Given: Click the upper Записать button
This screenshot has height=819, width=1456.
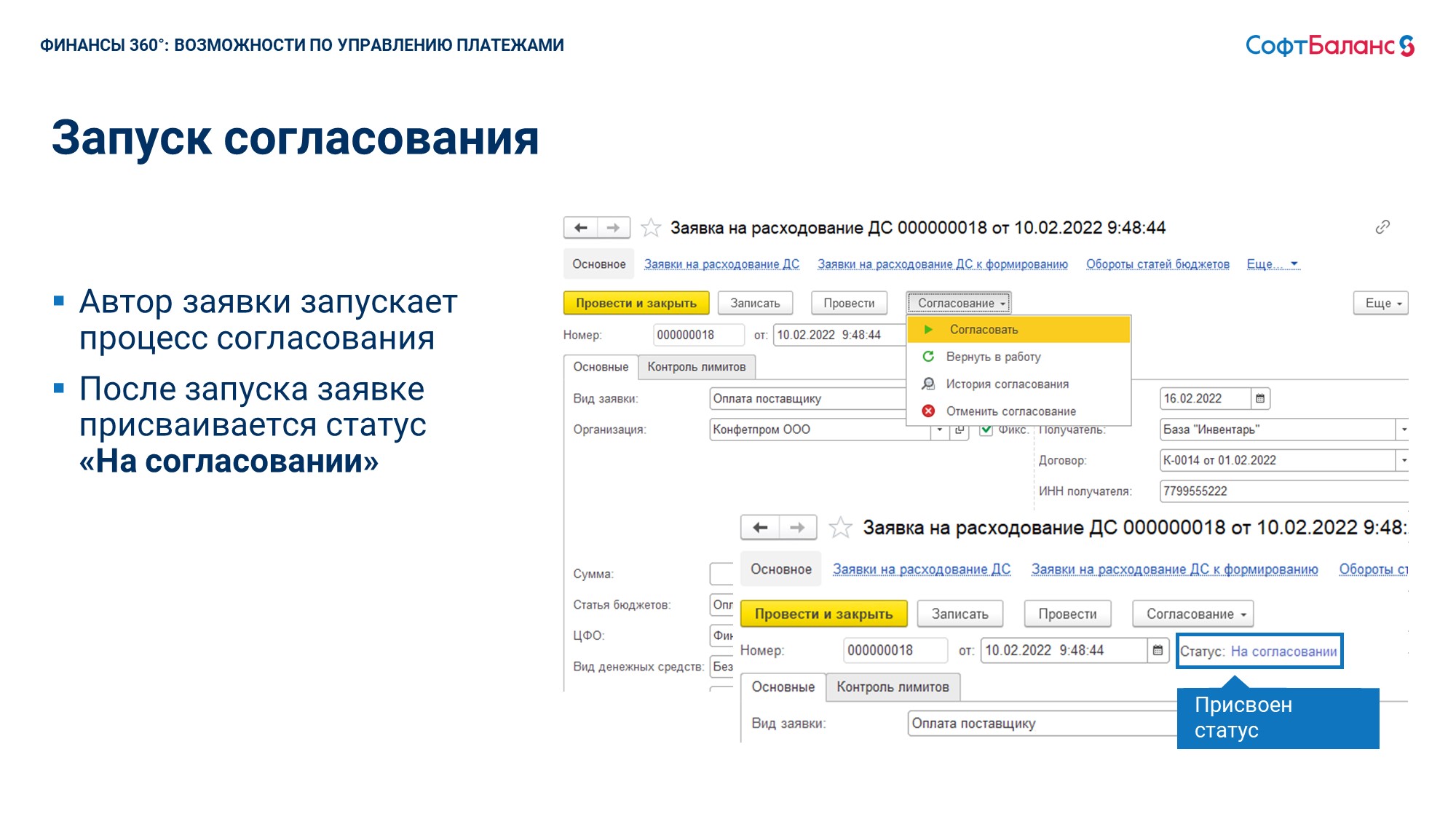Looking at the screenshot, I should pos(755,303).
